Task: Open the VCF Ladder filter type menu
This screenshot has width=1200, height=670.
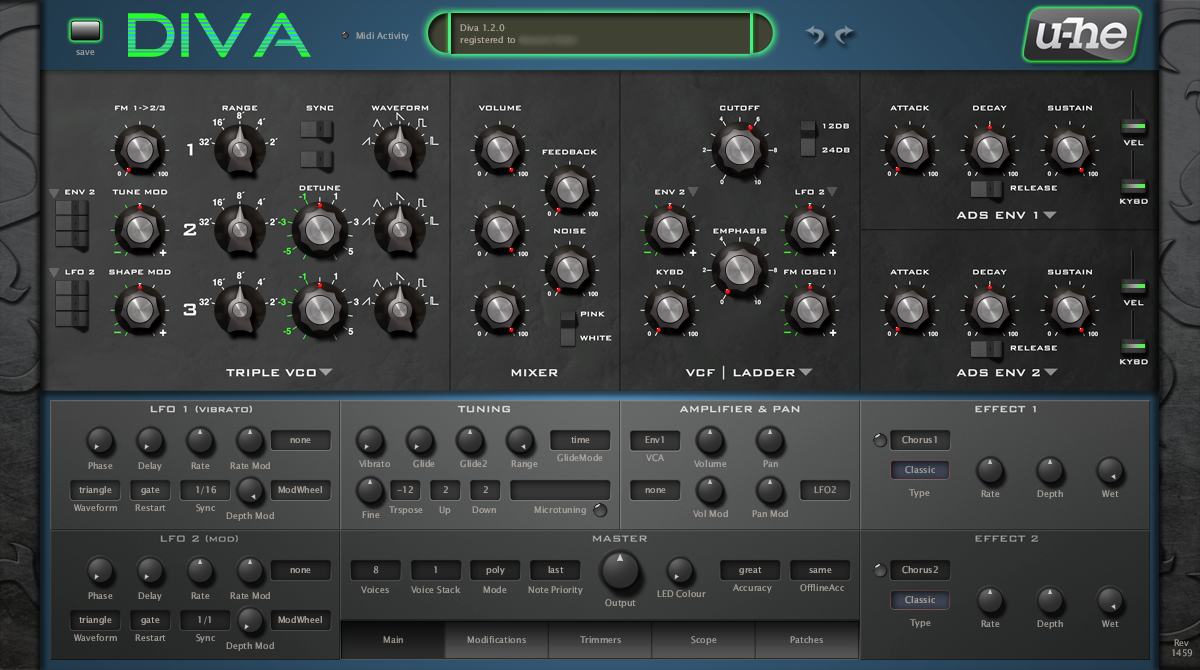Action: [x=805, y=373]
